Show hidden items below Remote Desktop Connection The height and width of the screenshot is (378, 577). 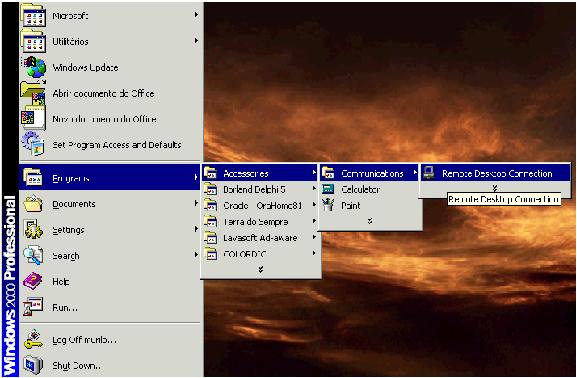click(x=495, y=188)
